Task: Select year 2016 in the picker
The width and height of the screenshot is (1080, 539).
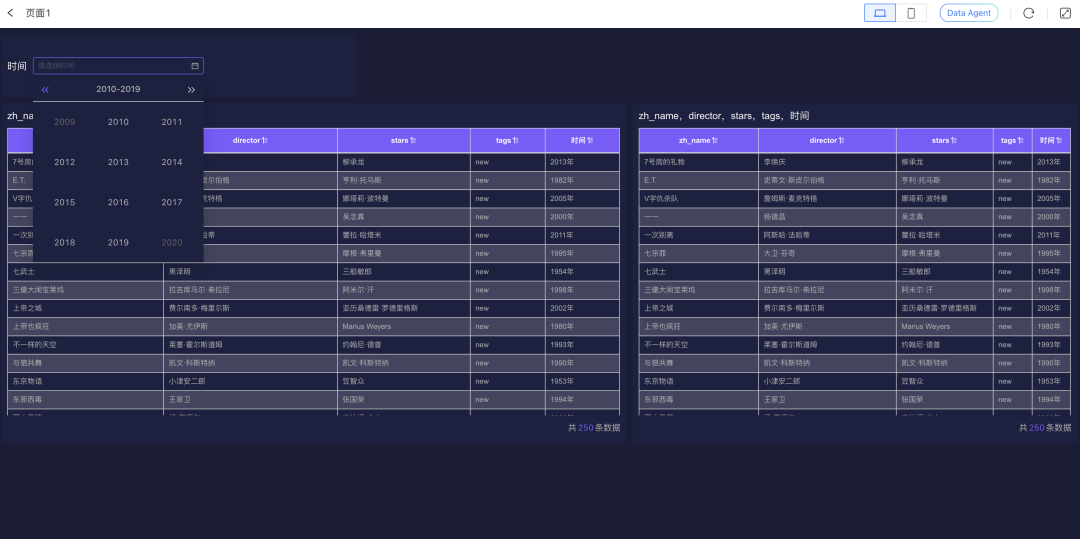Action: coord(118,202)
